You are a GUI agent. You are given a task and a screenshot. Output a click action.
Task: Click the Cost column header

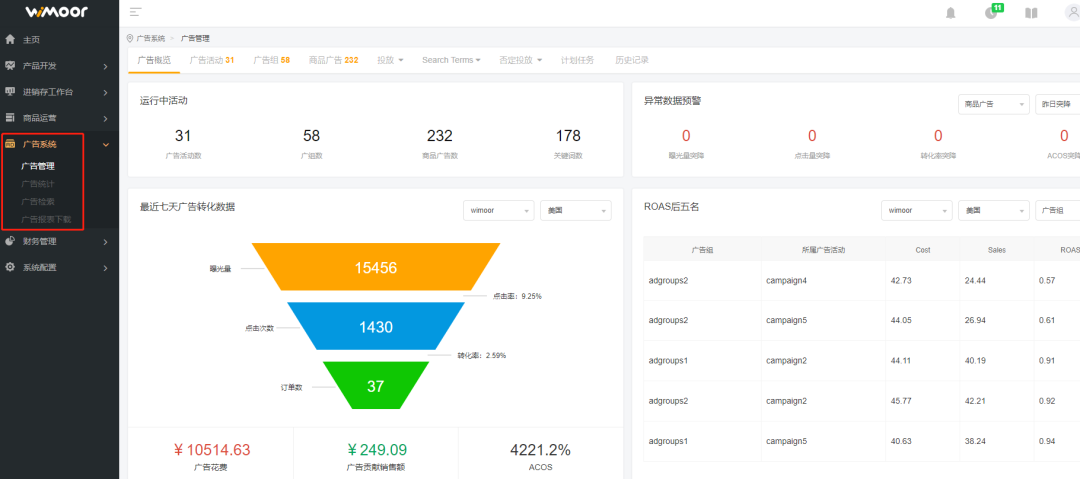922,249
